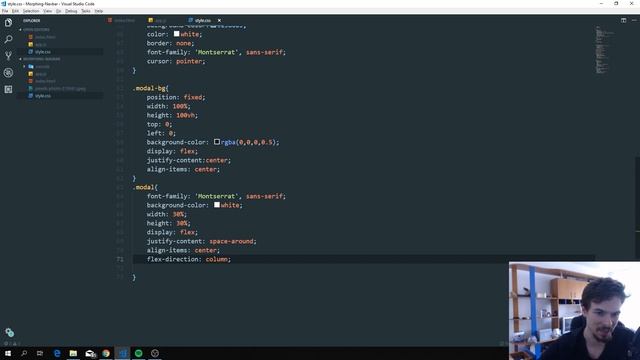Screen dimensions: 640x360
Task: Expand the subfolder in the project tree
Action: click(x=39, y=67)
